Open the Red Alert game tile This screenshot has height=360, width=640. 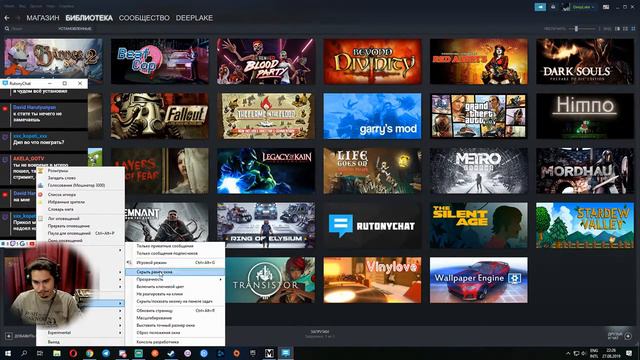[478, 61]
